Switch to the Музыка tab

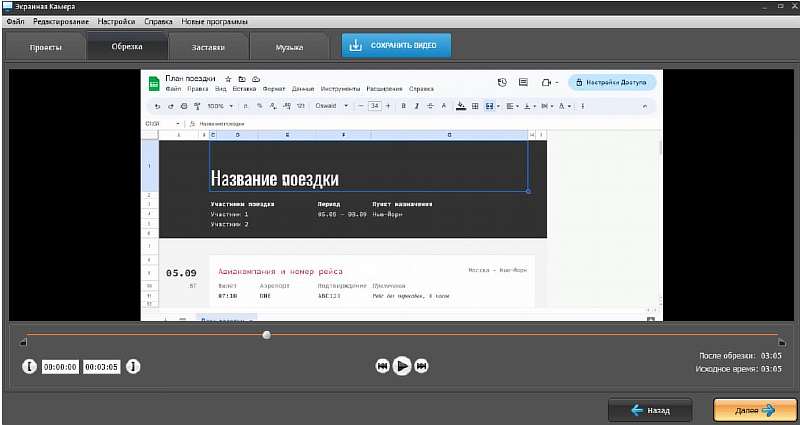click(x=289, y=47)
